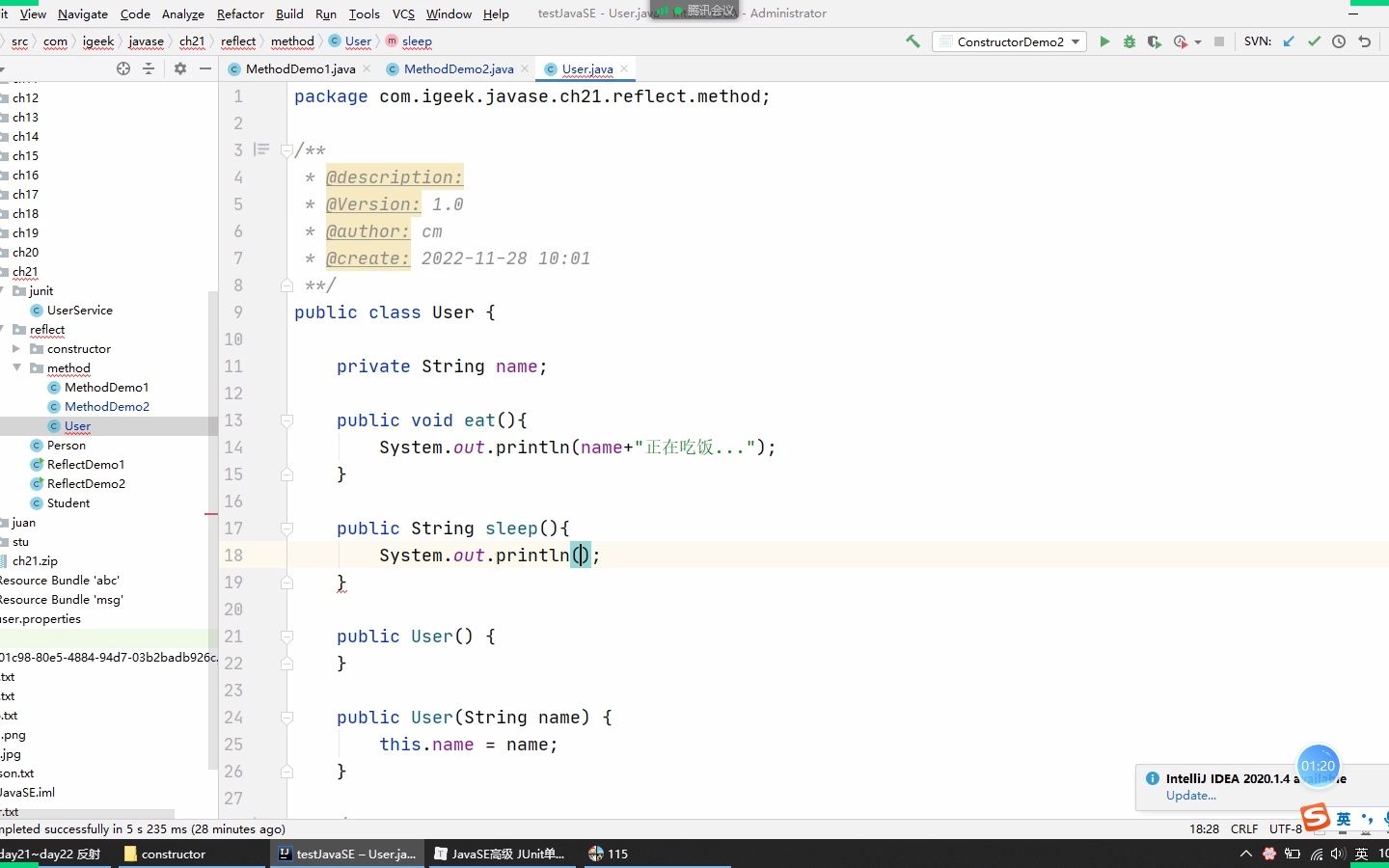The height and width of the screenshot is (868, 1389).
Task: Start debugging with the bug icon
Action: tap(1130, 41)
